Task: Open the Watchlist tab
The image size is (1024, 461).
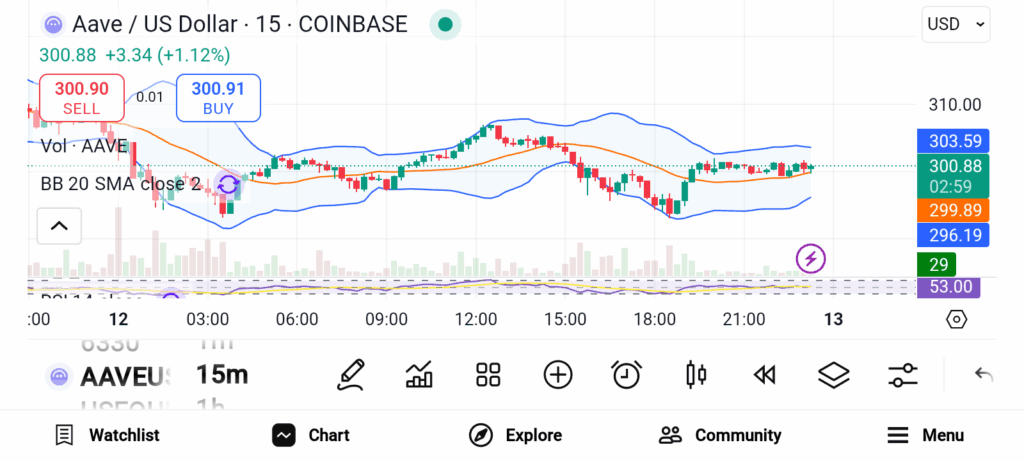Action: (108, 435)
